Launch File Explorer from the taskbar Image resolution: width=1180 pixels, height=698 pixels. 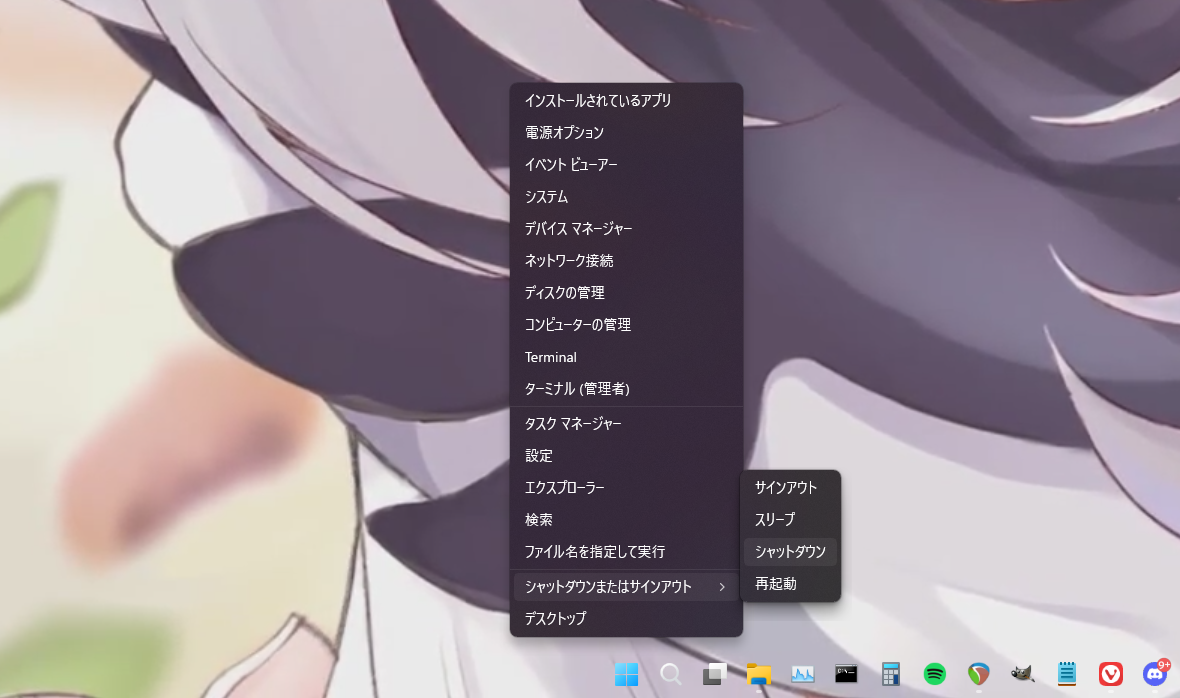[x=759, y=674]
